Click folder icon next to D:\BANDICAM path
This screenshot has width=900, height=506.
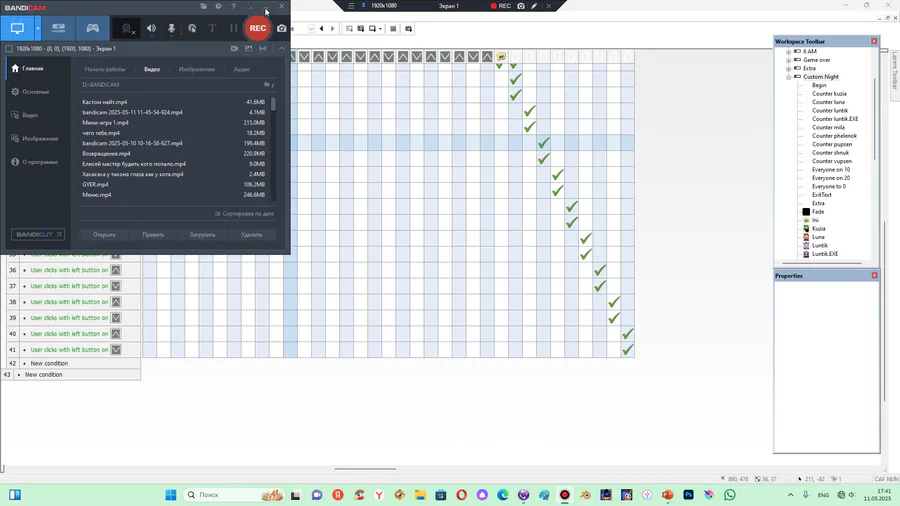coord(267,84)
